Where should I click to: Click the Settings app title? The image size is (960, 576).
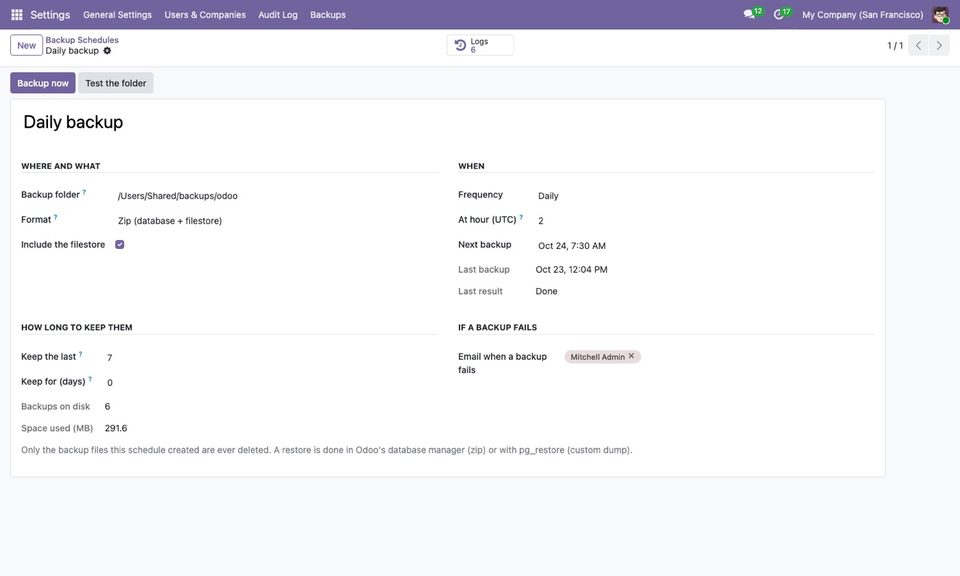(50, 15)
